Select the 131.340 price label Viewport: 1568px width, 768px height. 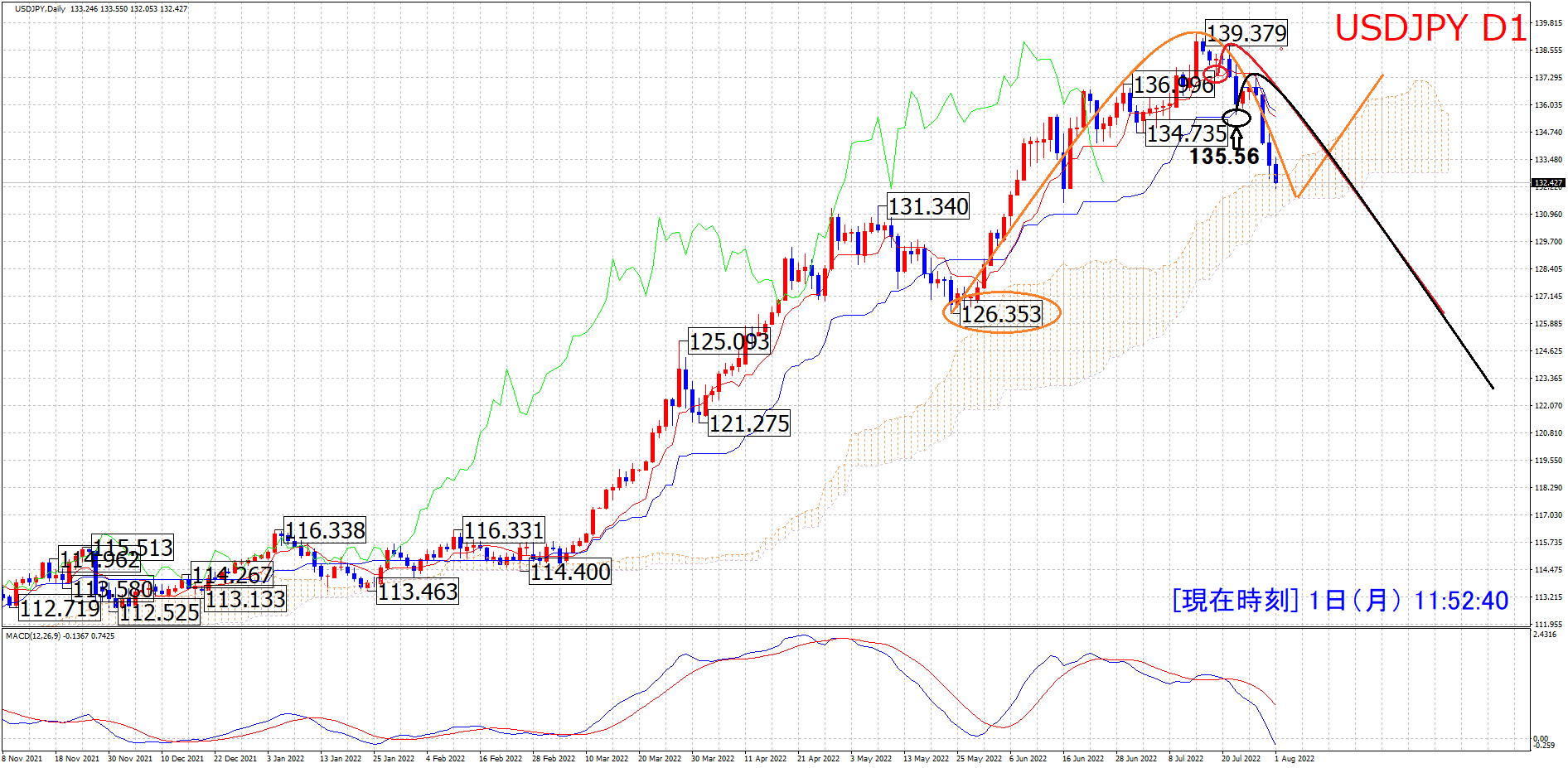pyautogui.click(x=928, y=206)
